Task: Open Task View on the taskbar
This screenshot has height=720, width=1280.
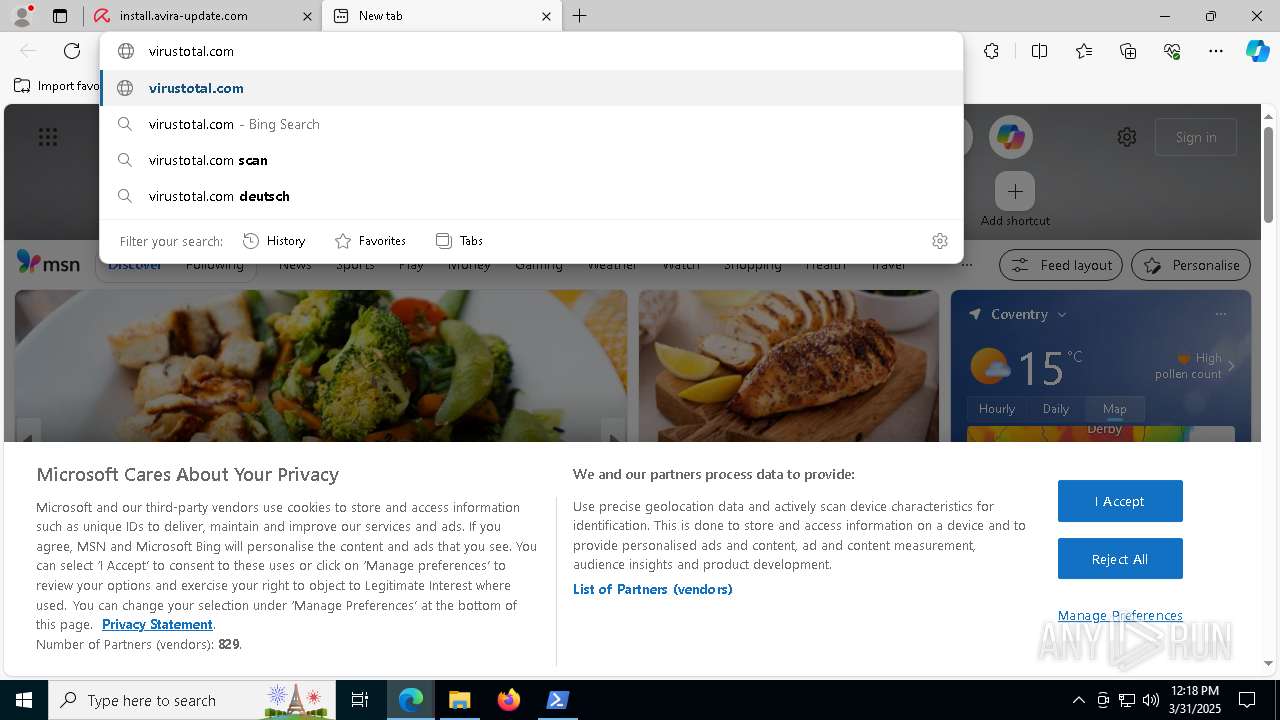Action: point(360,700)
